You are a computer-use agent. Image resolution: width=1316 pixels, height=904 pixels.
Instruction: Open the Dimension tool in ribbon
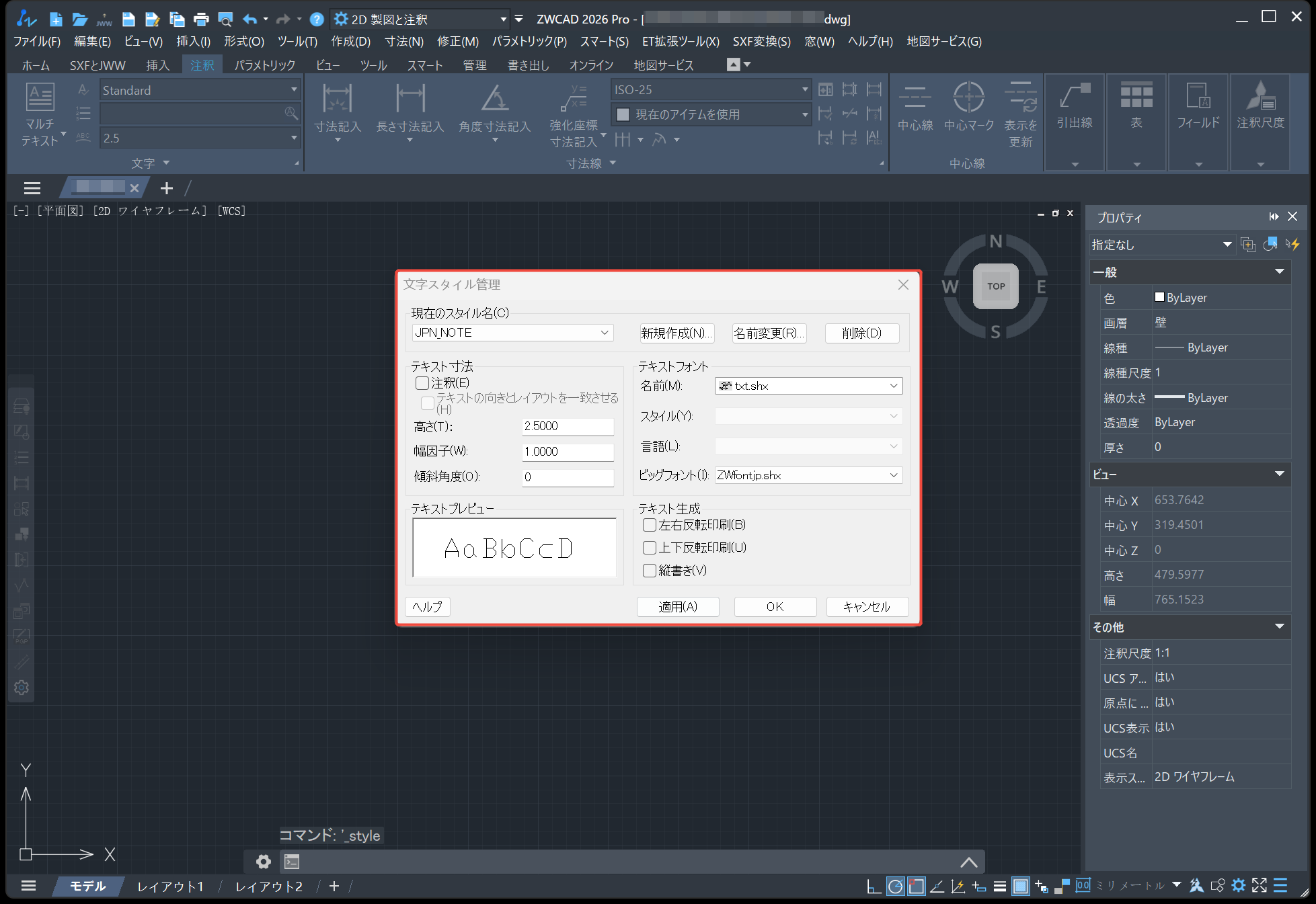coord(338,99)
